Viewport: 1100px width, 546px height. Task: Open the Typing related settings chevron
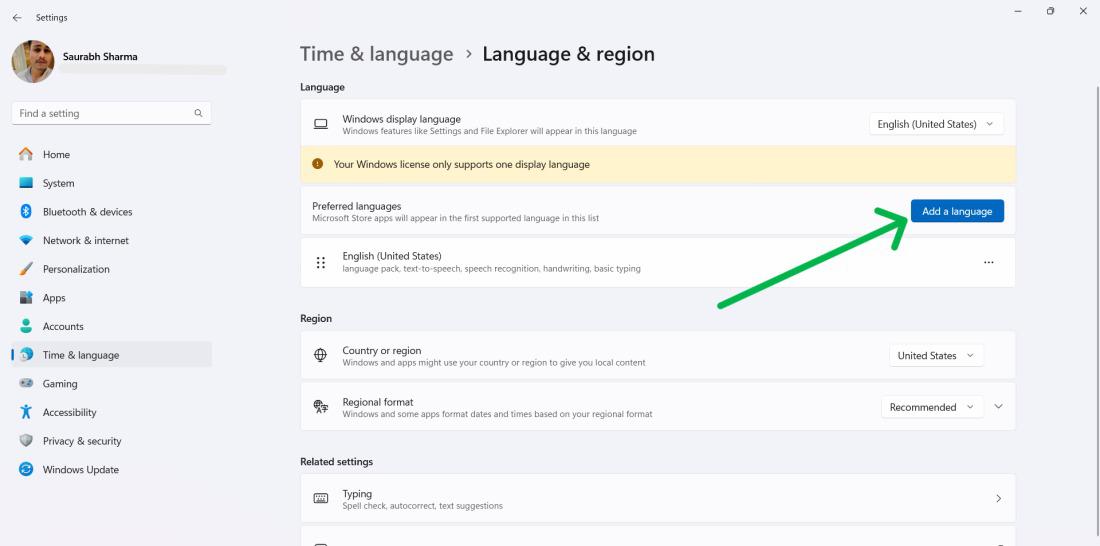point(999,498)
